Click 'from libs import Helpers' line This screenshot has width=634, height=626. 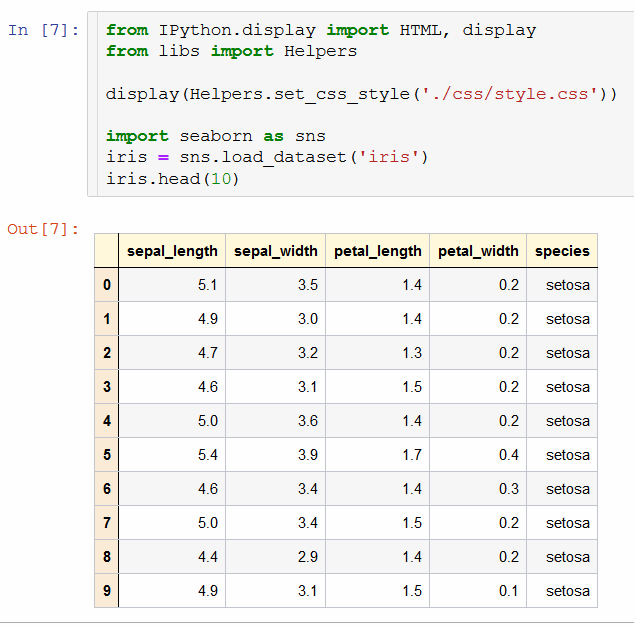click(231, 51)
